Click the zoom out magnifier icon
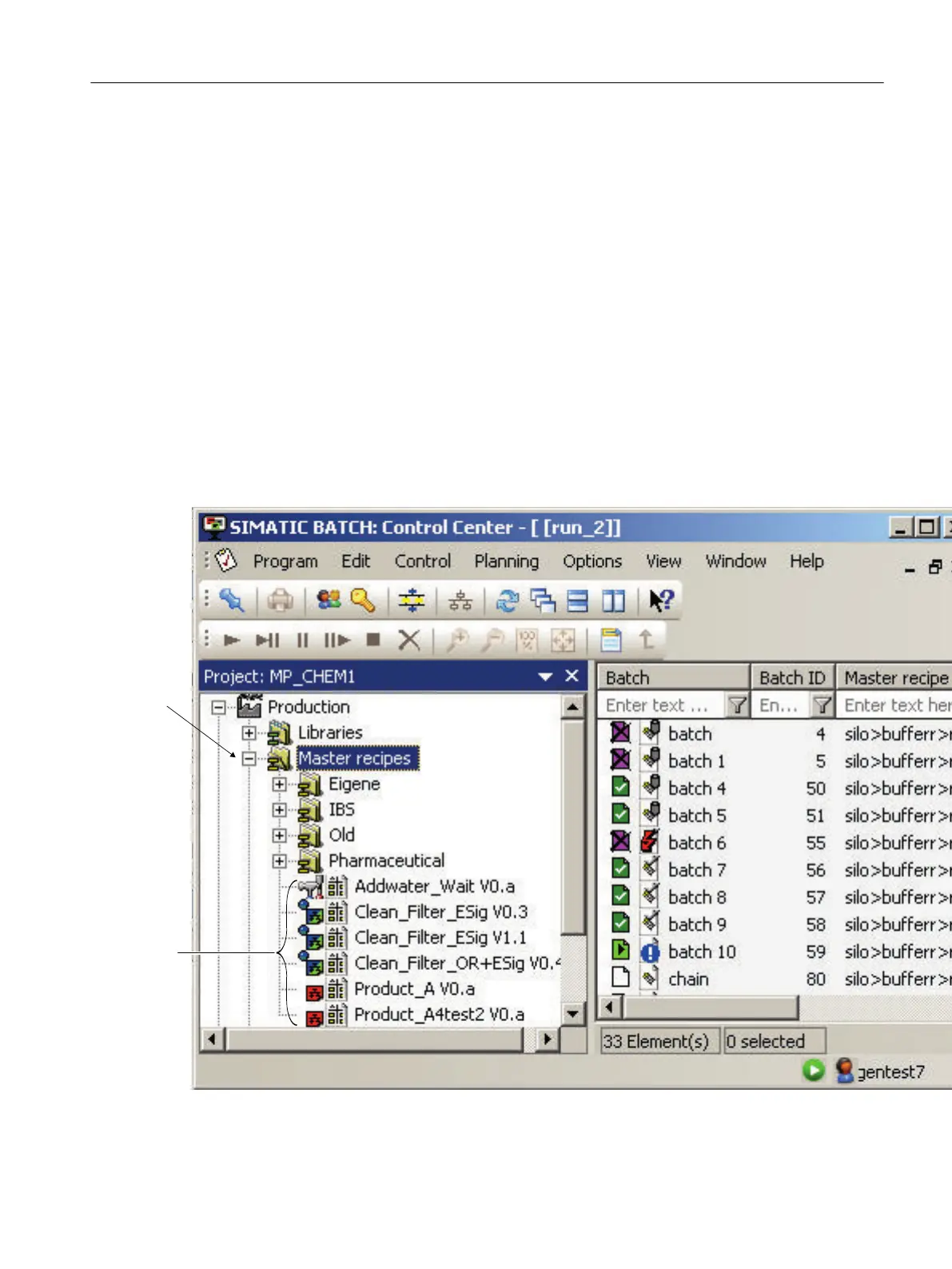Screen dimensions: 952x1269 (493, 640)
